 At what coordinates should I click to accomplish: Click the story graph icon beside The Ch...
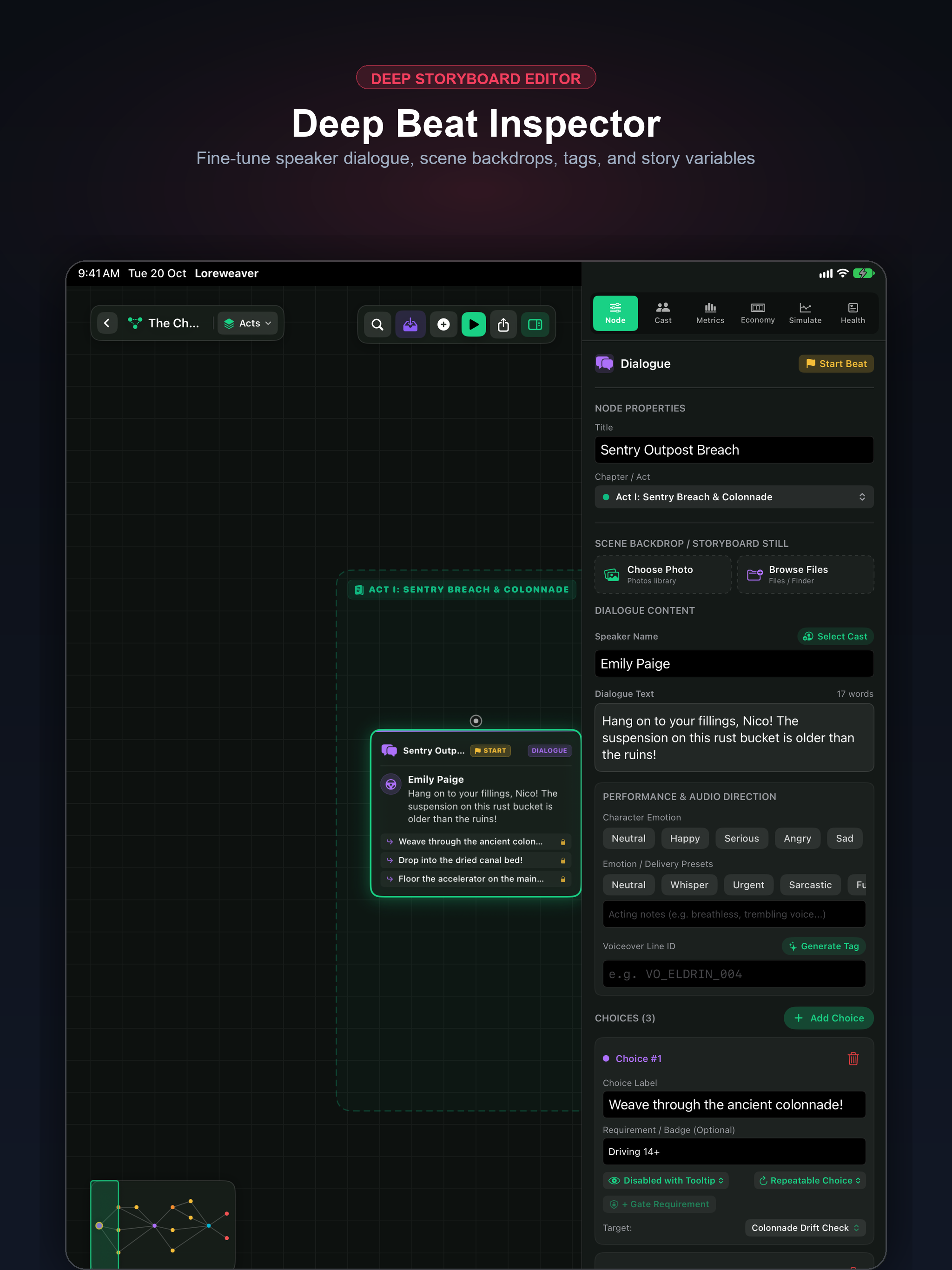(135, 323)
